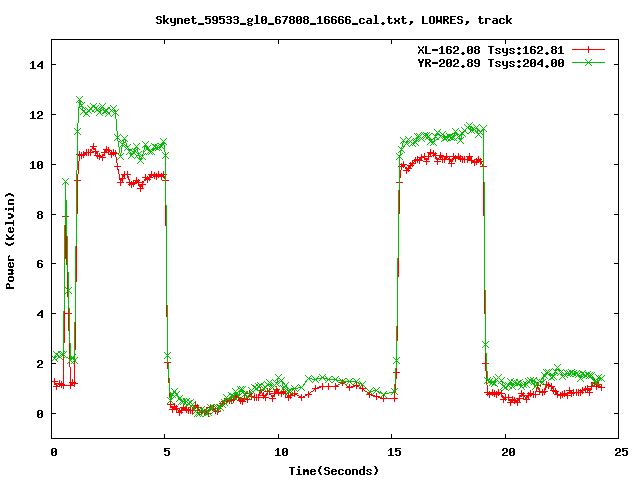Click the x-axis tick label 25
640x480 pixels.
click(621, 452)
